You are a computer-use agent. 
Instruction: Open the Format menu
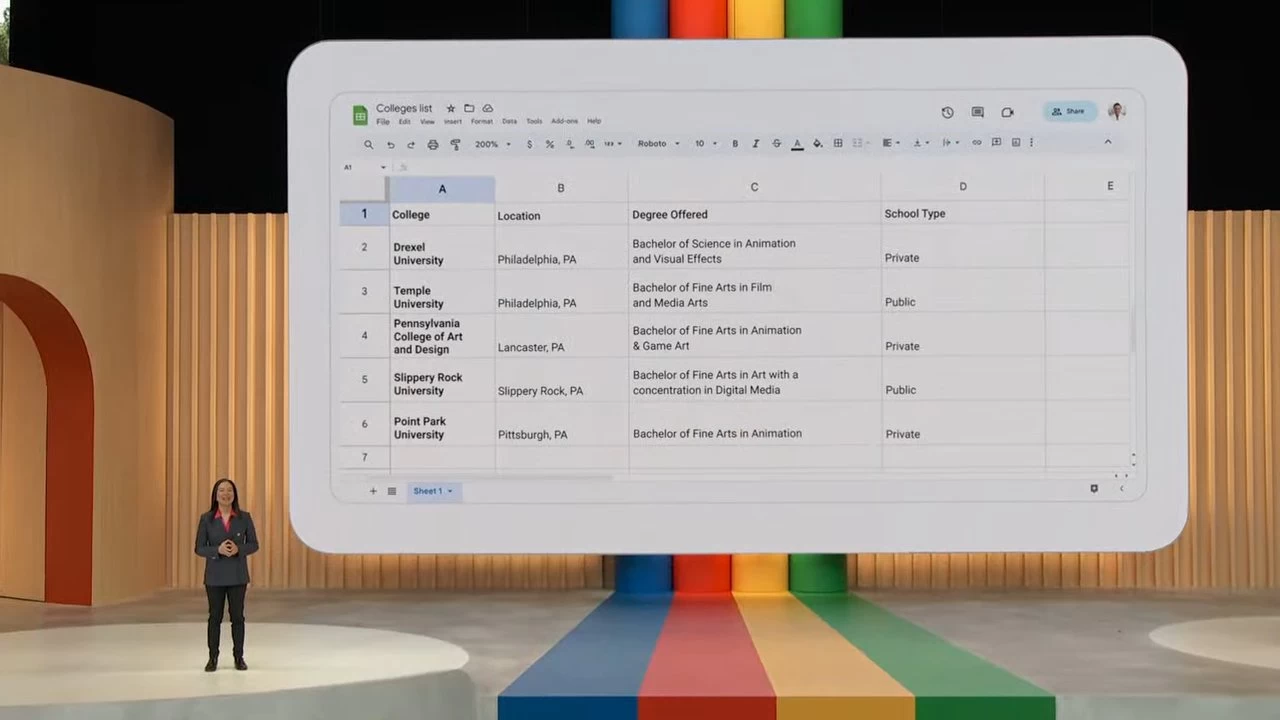click(482, 122)
